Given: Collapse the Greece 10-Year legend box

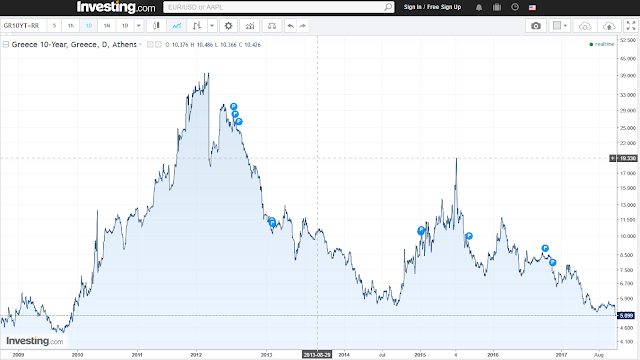Looking at the screenshot, I should pos(6,44).
